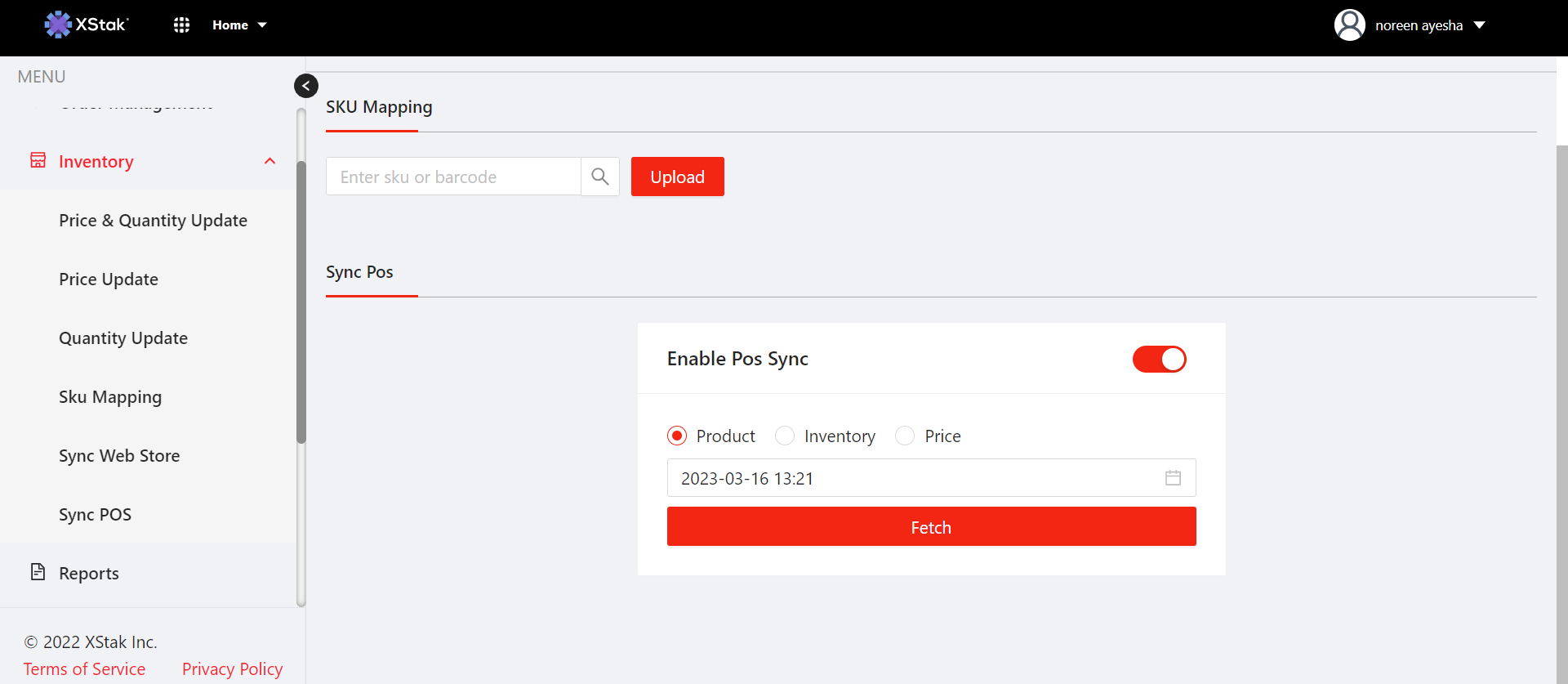This screenshot has width=1568, height=684.
Task: Go to Sync Web Store menu item
Action: tap(119, 456)
